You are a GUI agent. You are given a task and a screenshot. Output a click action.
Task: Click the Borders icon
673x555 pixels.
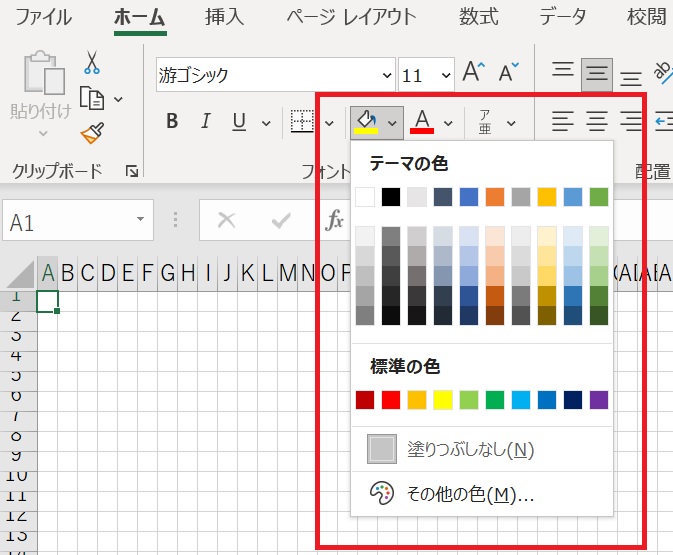302,121
